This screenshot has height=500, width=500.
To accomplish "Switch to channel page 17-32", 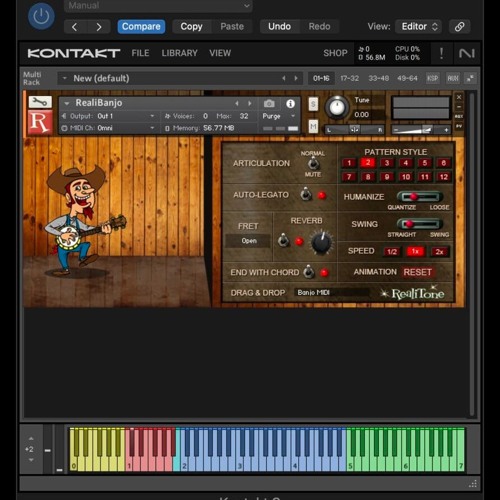I will tap(349, 78).
